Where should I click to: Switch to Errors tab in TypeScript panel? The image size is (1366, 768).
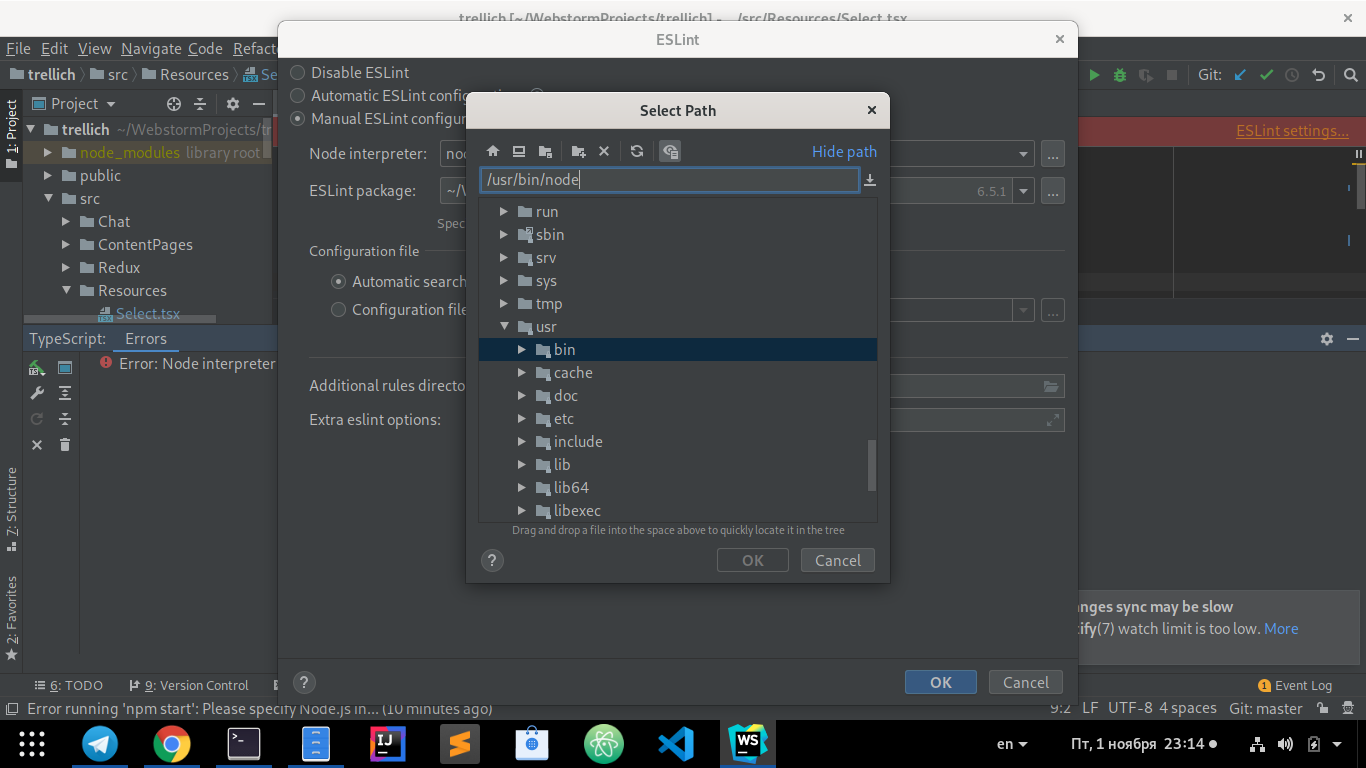tap(146, 339)
